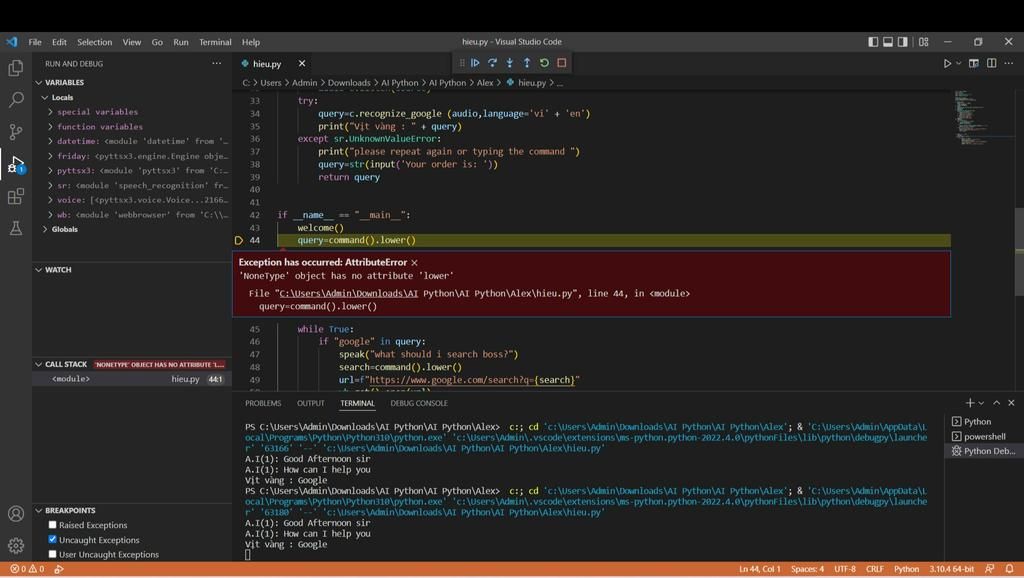Open the Run menu
This screenshot has width=1024, height=578.
click(181, 42)
